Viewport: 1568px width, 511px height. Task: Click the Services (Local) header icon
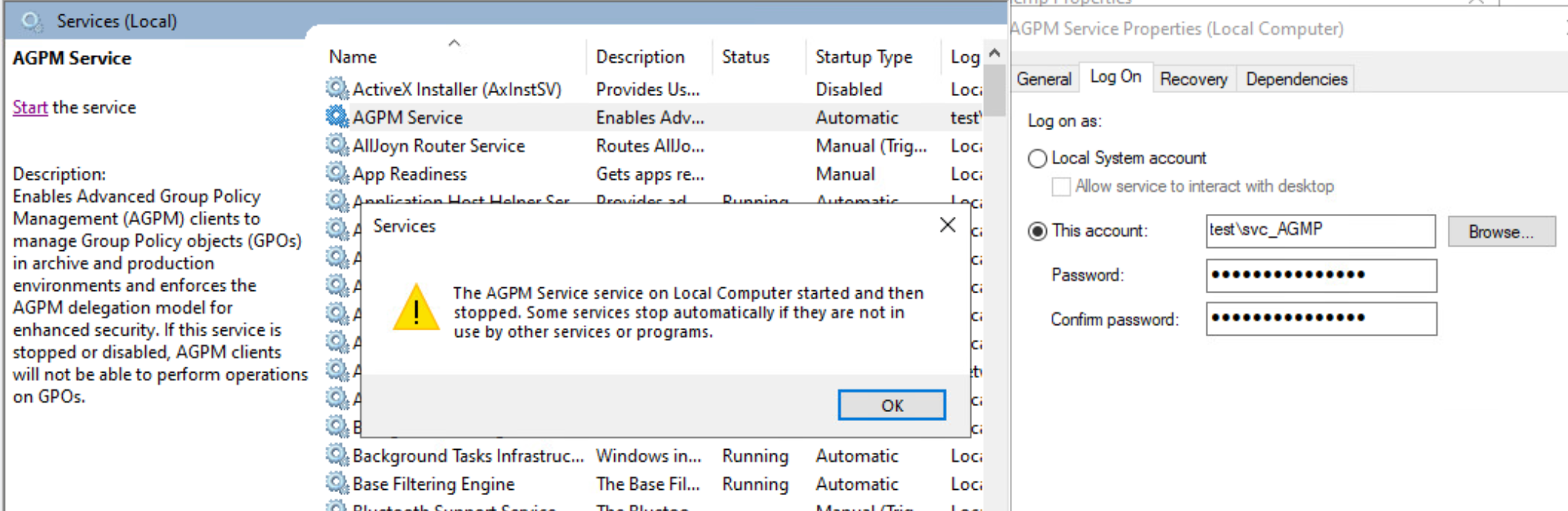point(32,20)
